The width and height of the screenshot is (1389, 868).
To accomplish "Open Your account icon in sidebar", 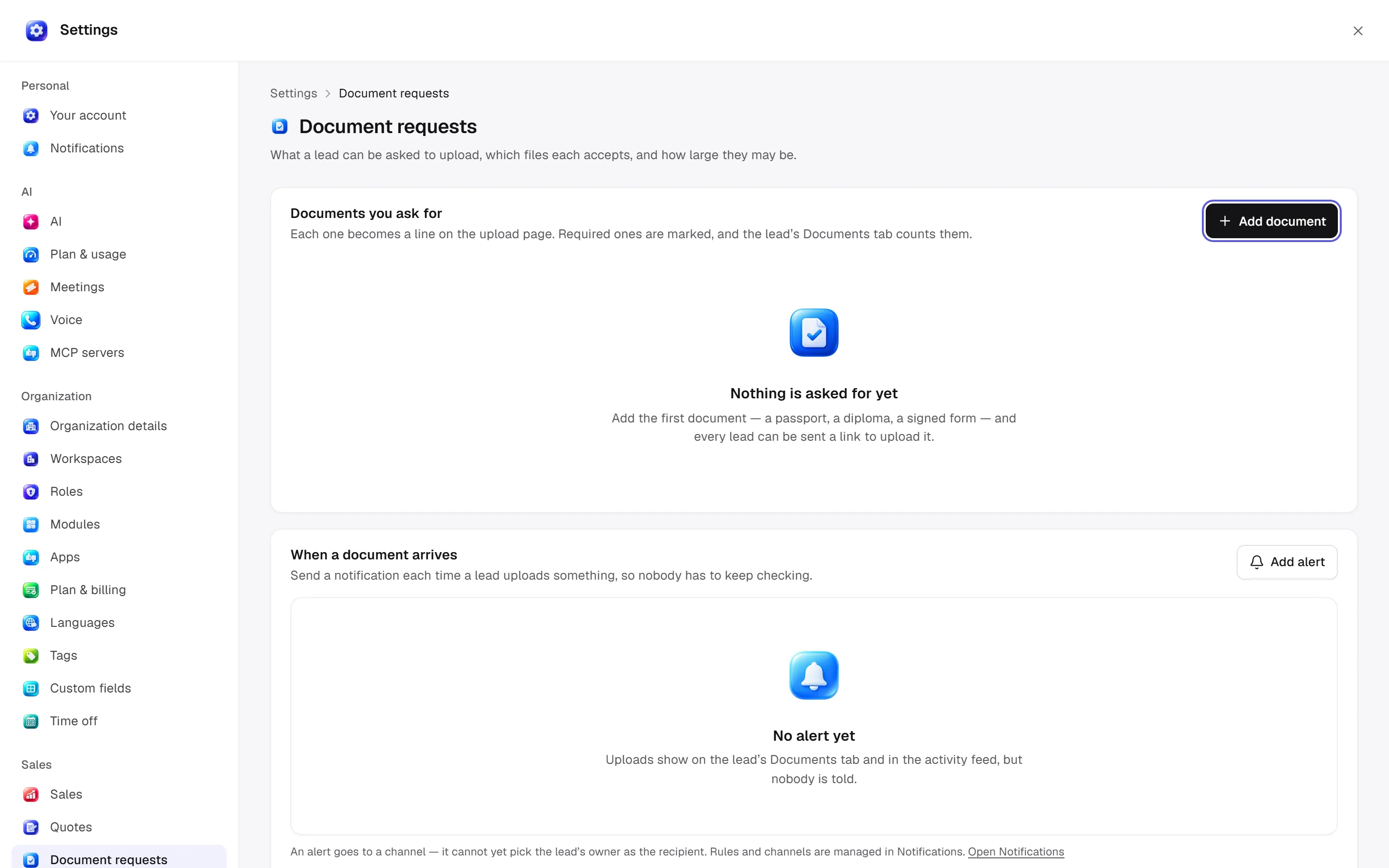I will [x=31, y=115].
